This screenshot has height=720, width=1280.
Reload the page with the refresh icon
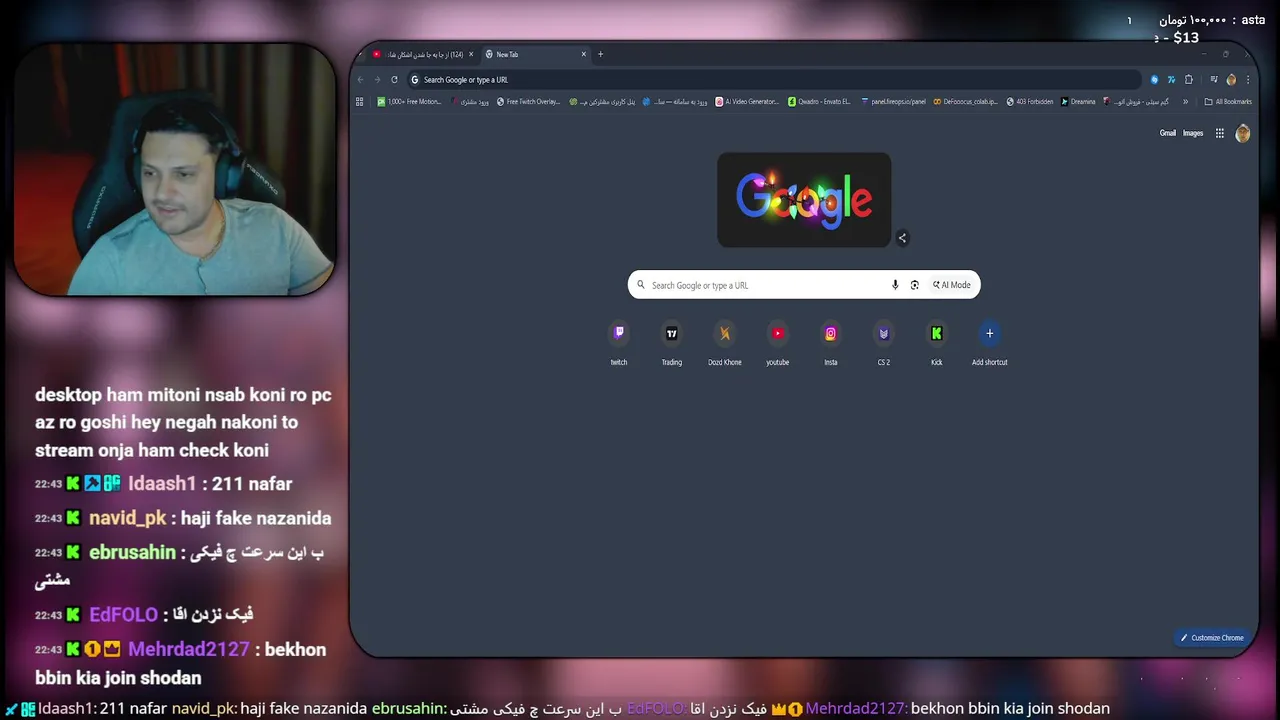click(395, 80)
